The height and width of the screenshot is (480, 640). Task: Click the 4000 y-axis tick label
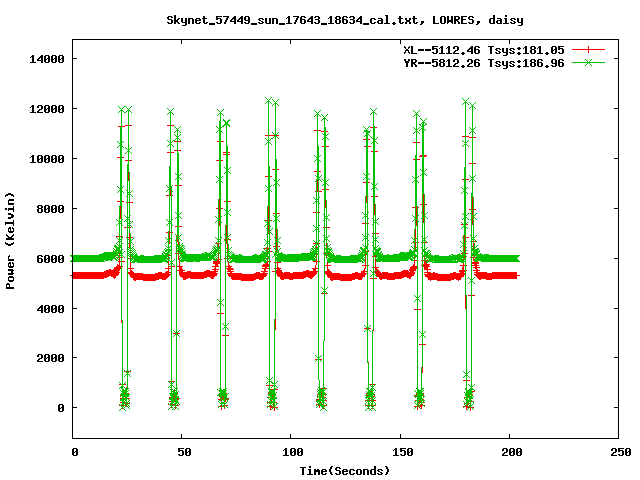point(51,309)
